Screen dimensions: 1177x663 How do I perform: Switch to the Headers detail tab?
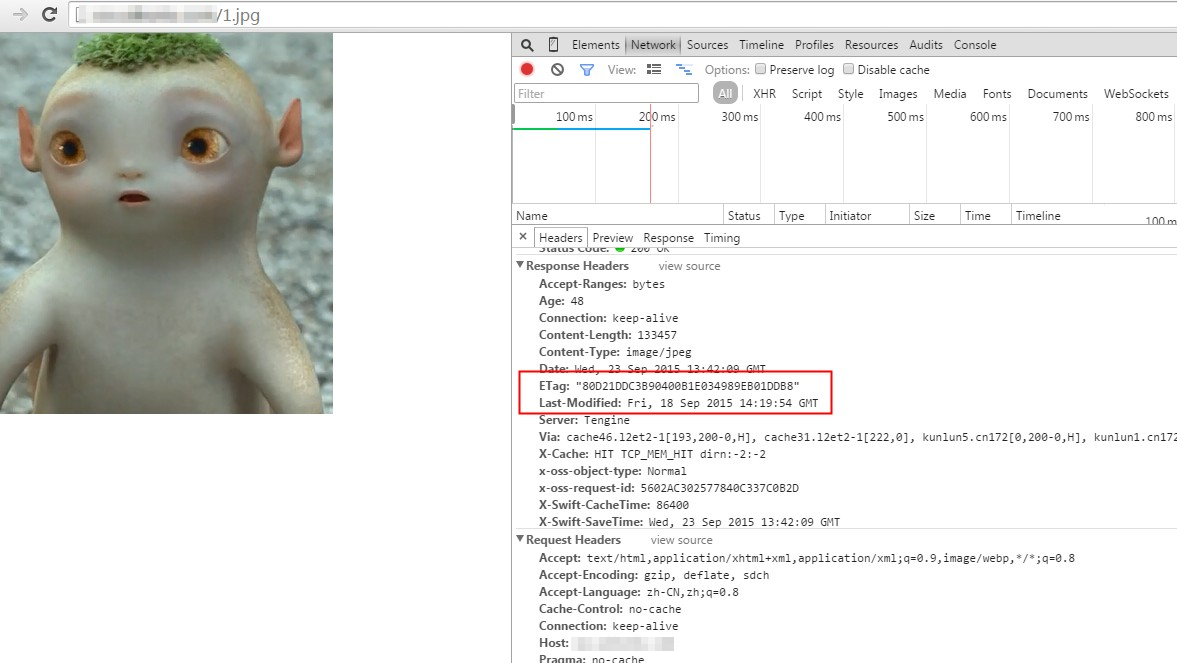coord(561,237)
